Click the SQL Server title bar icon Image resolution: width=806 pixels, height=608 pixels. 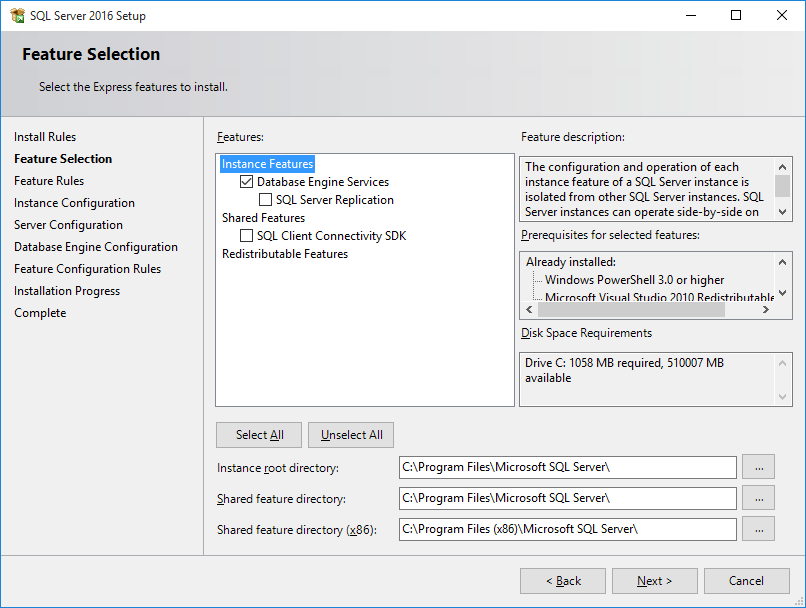tap(16, 15)
